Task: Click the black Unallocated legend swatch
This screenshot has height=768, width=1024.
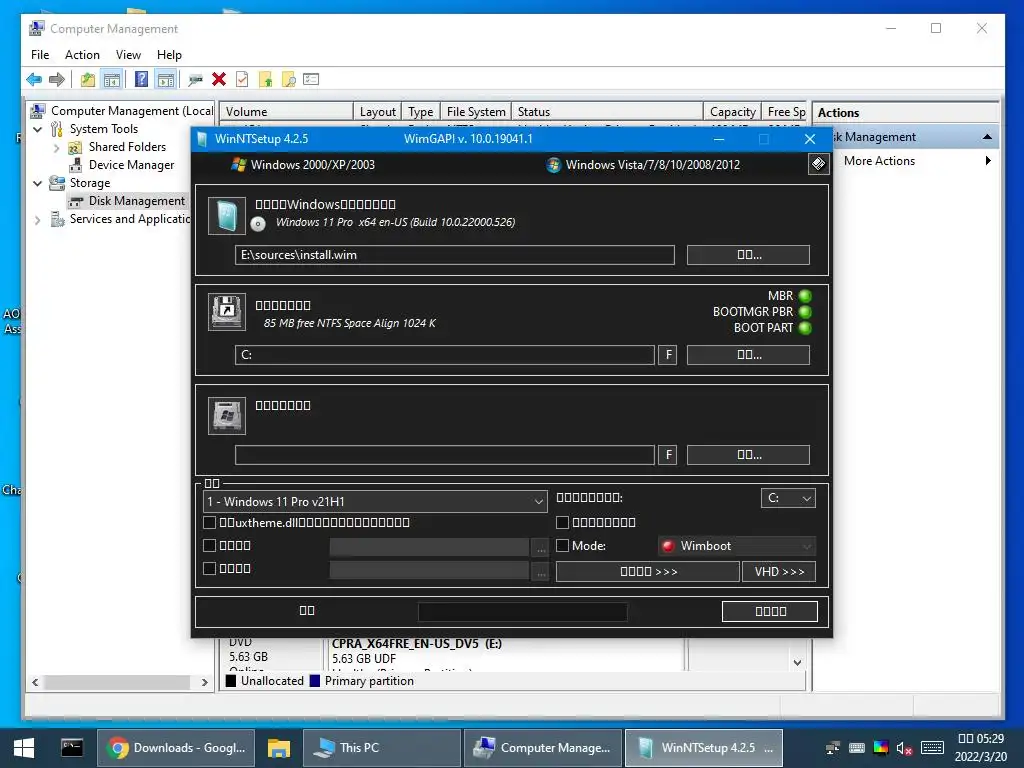Action: point(231,681)
